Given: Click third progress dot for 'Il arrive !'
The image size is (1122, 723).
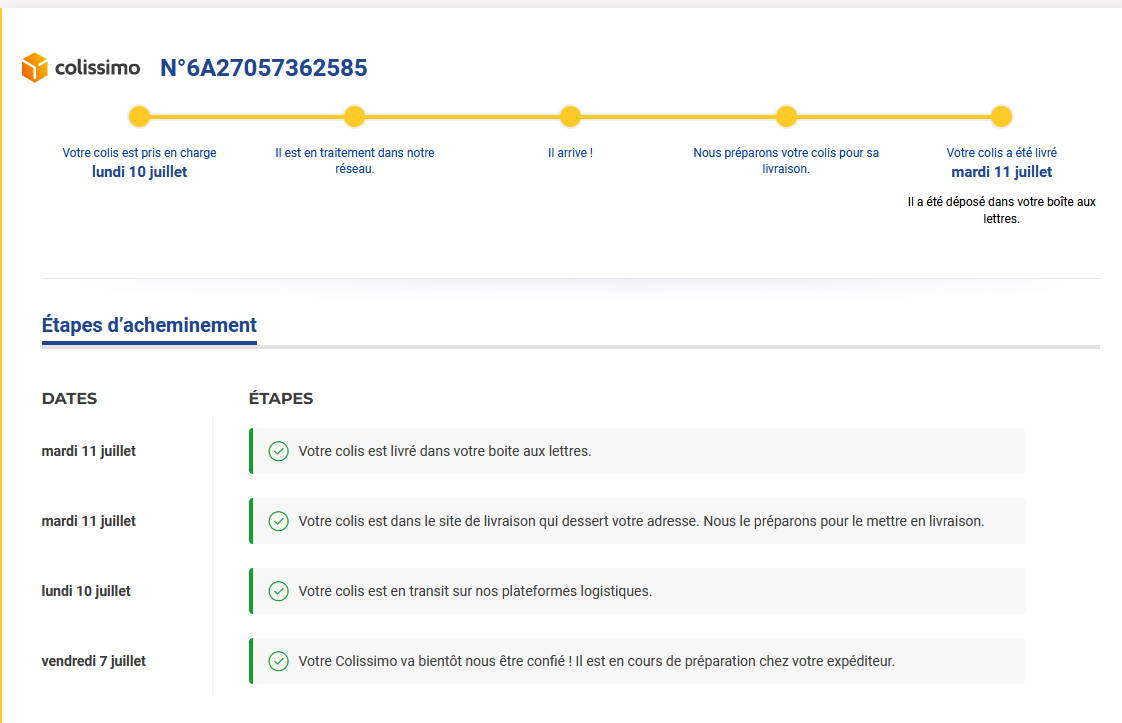Looking at the screenshot, I should pos(570,117).
